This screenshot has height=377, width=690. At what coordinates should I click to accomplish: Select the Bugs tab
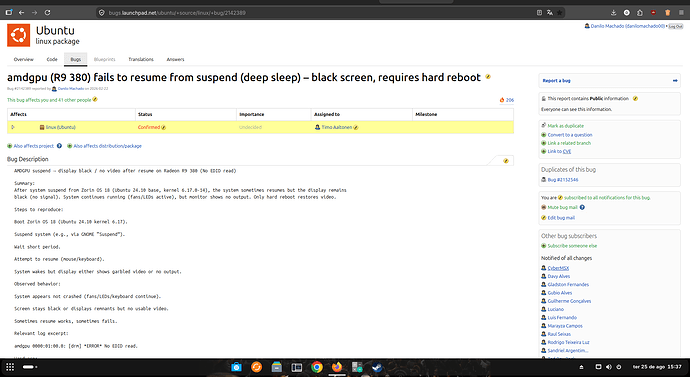point(76,59)
